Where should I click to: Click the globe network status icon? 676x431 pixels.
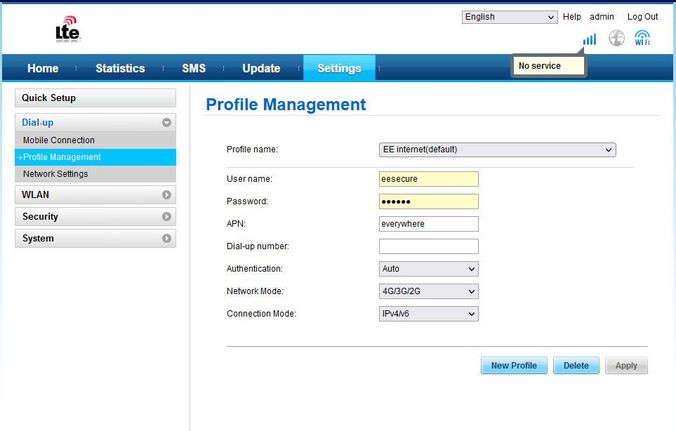click(x=617, y=39)
